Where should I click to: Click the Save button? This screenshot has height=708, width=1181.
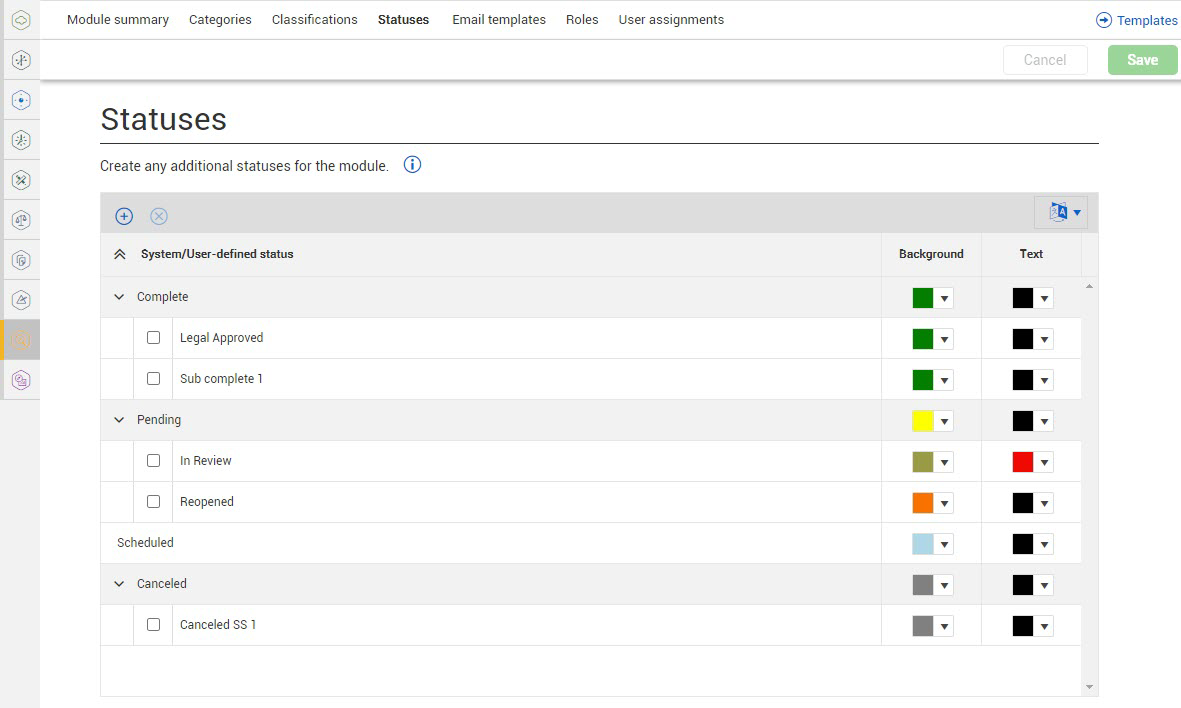(1142, 60)
